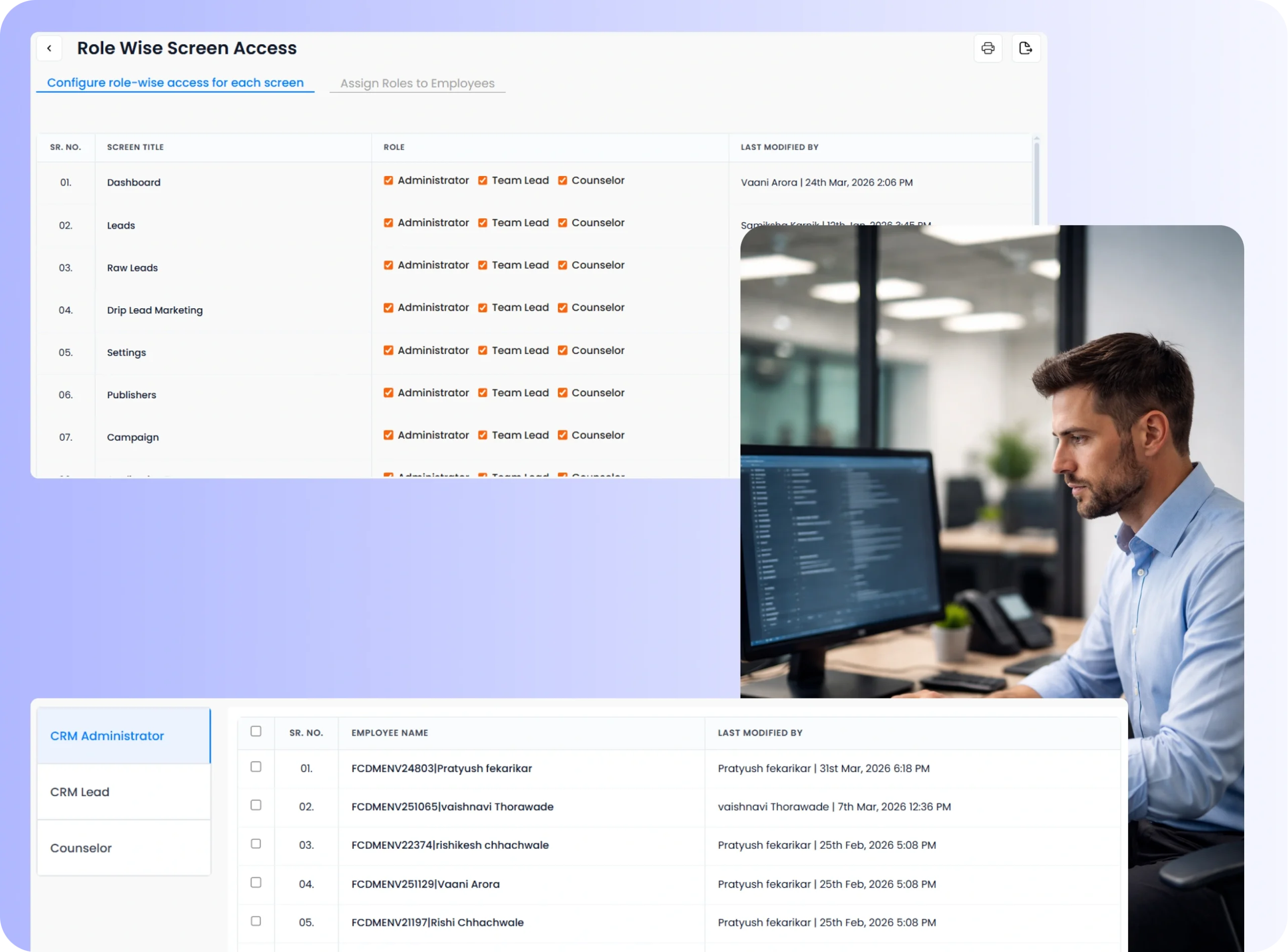Click the back arrow button
Viewport: 1288px width, 952px height.
click(x=49, y=48)
